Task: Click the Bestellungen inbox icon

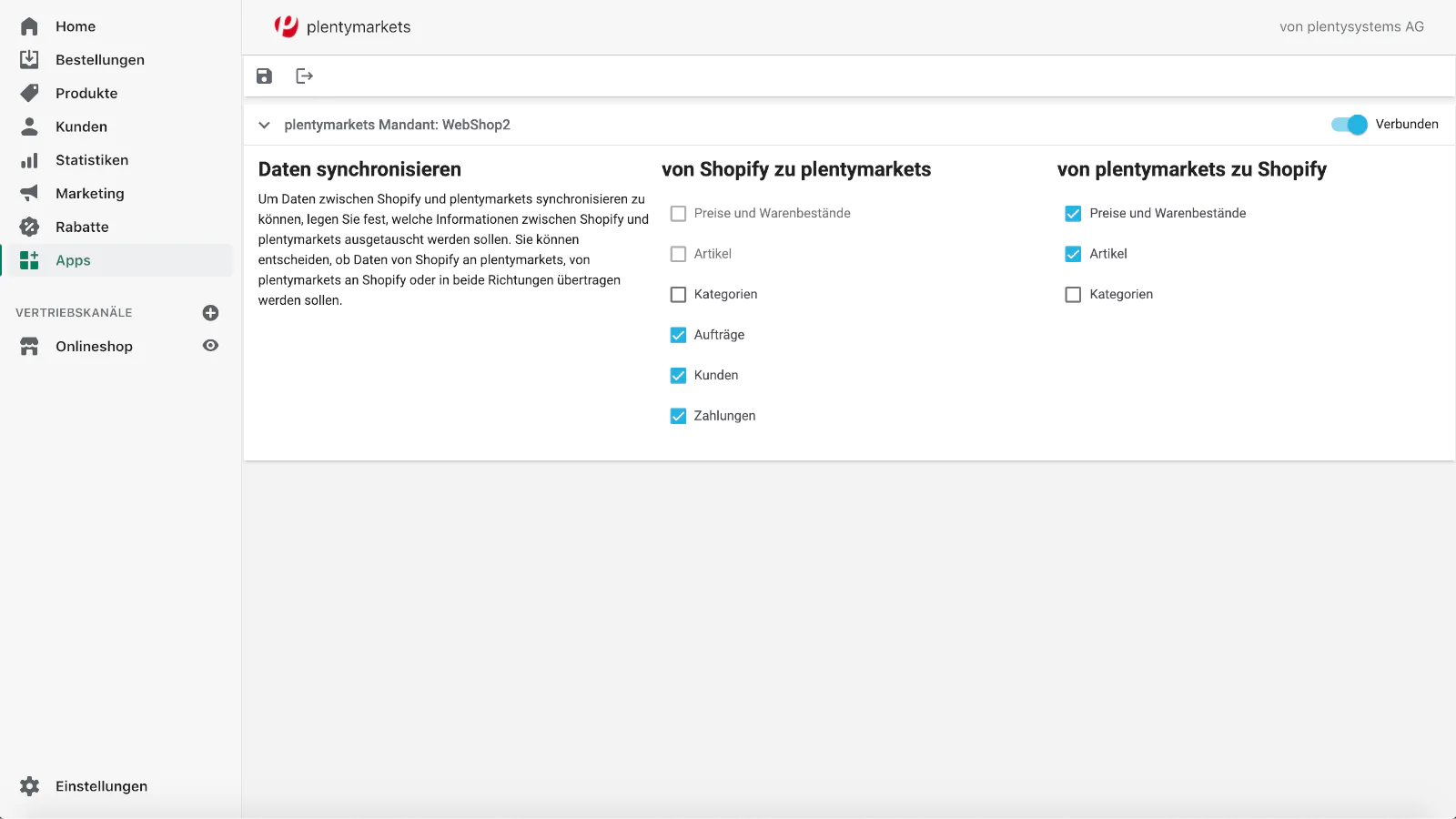Action: pyautogui.click(x=29, y=59)
